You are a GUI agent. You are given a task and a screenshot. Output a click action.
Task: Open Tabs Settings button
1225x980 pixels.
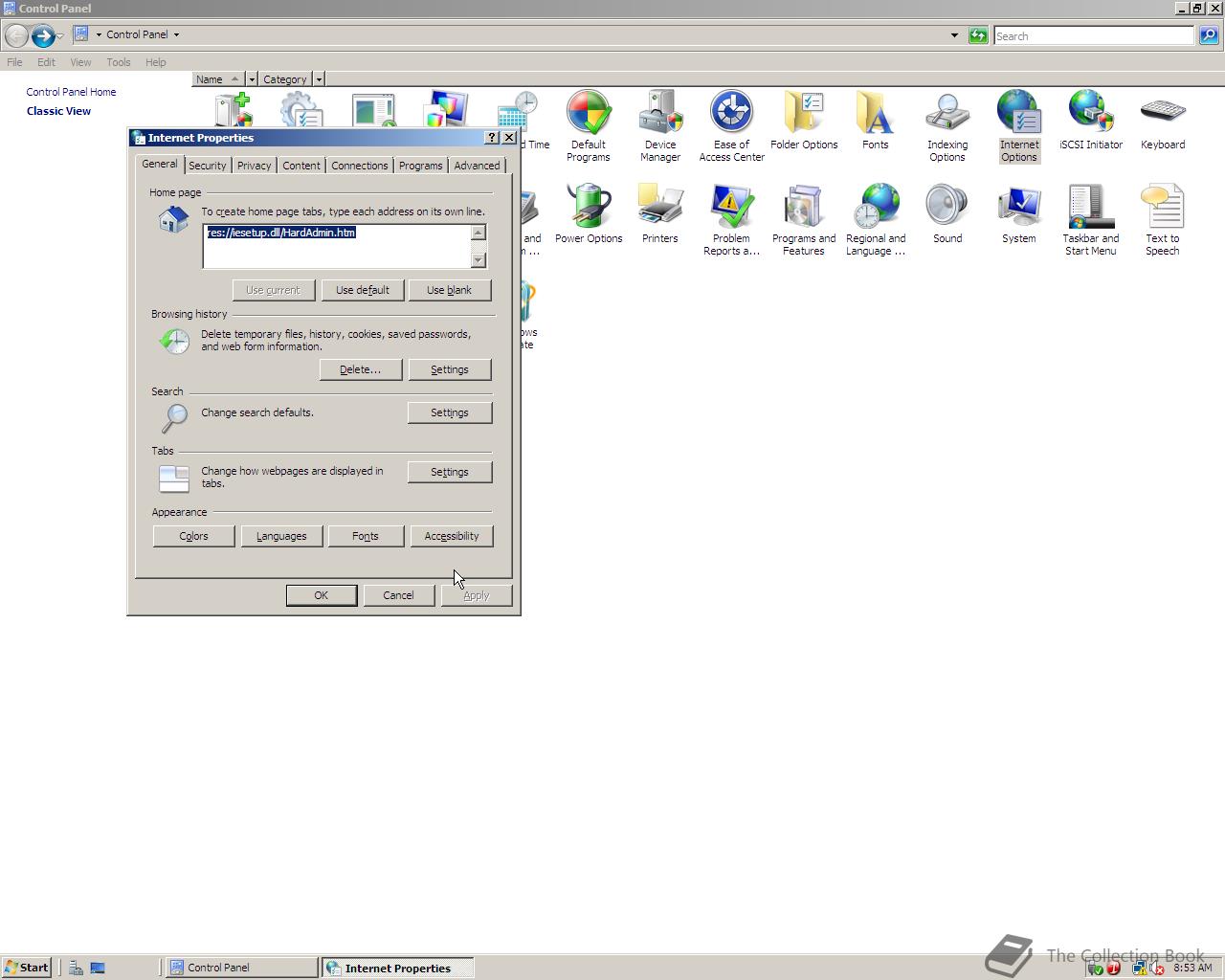[450, 472]
